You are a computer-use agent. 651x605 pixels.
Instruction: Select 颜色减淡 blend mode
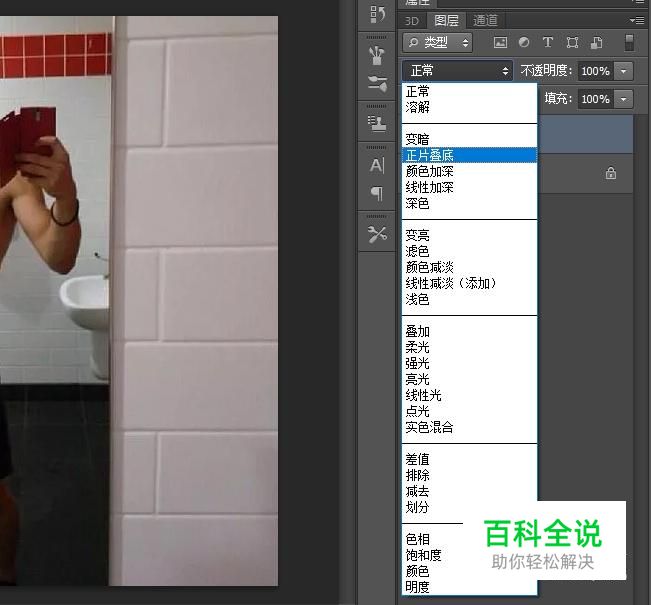[470, 267]
